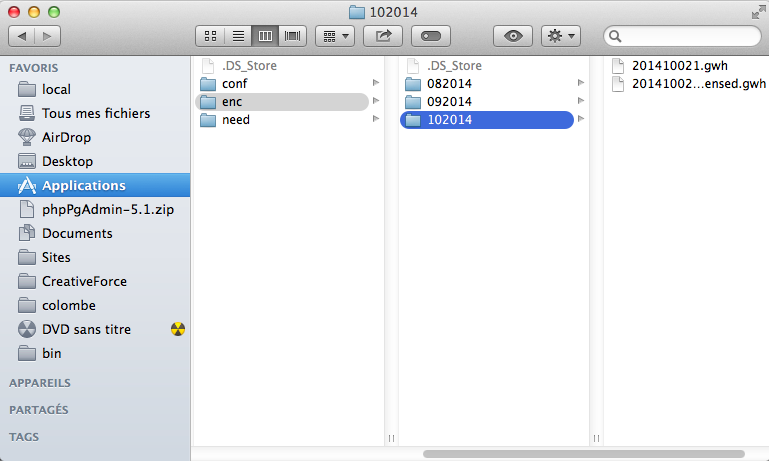
Task: Open bin folder in the sidebar
Action: (95, 354)
